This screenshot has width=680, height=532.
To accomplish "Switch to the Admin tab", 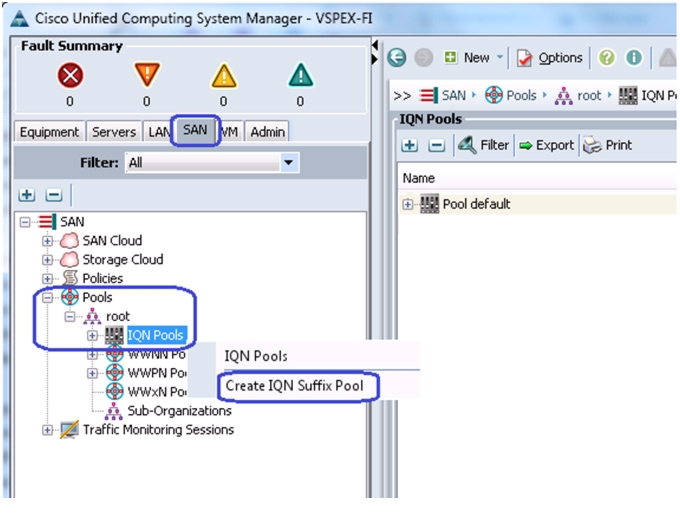I will [x=268, y=132].
